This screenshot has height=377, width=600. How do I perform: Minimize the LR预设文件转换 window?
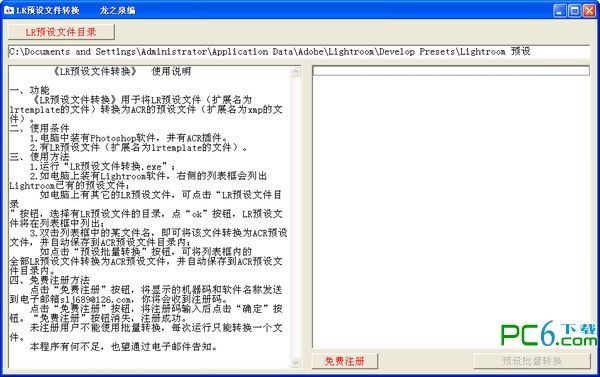[560, 10]
